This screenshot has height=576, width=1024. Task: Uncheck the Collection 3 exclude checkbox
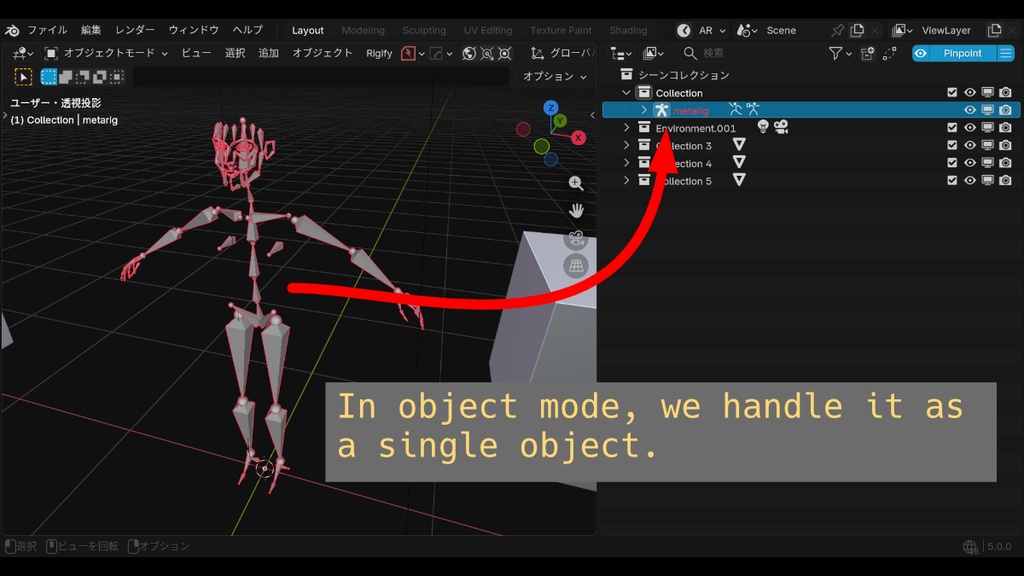point(952,146)
